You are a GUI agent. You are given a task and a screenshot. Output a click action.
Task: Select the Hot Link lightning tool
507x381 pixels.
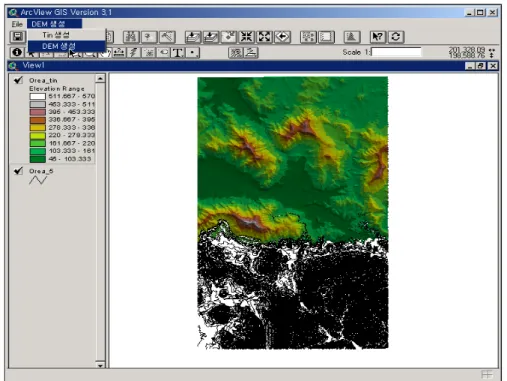[x=134, y=52]
